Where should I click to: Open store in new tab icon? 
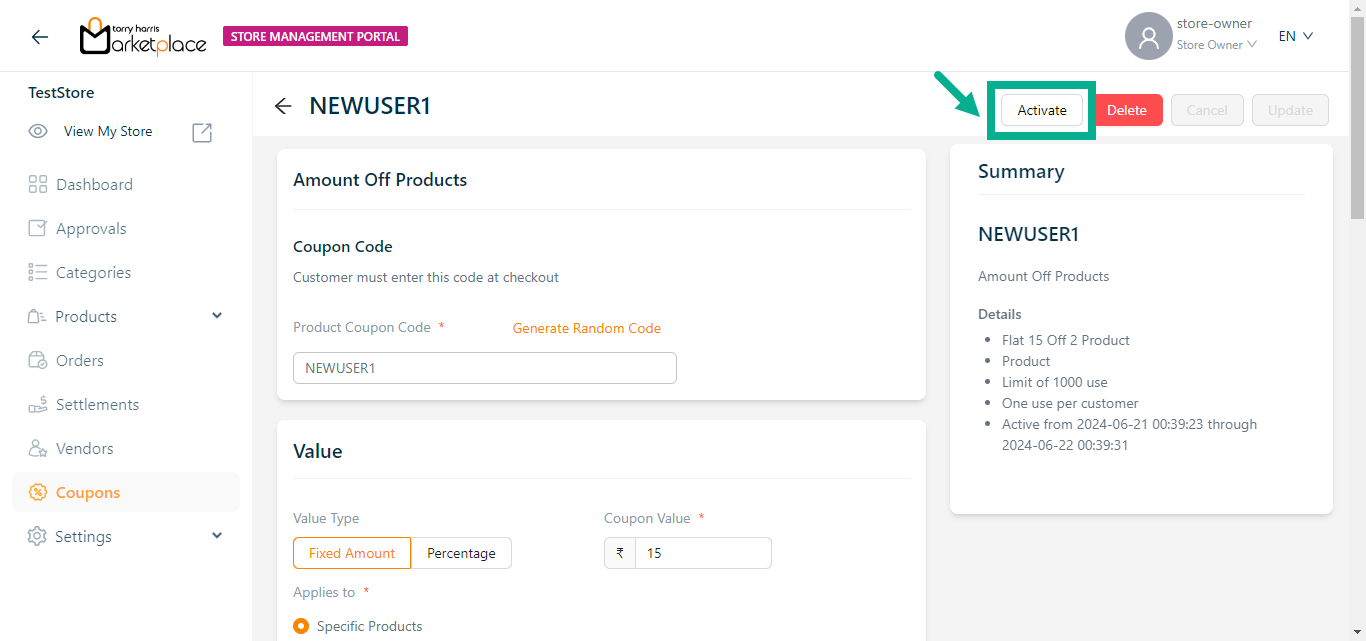click(x=202, y=132)
